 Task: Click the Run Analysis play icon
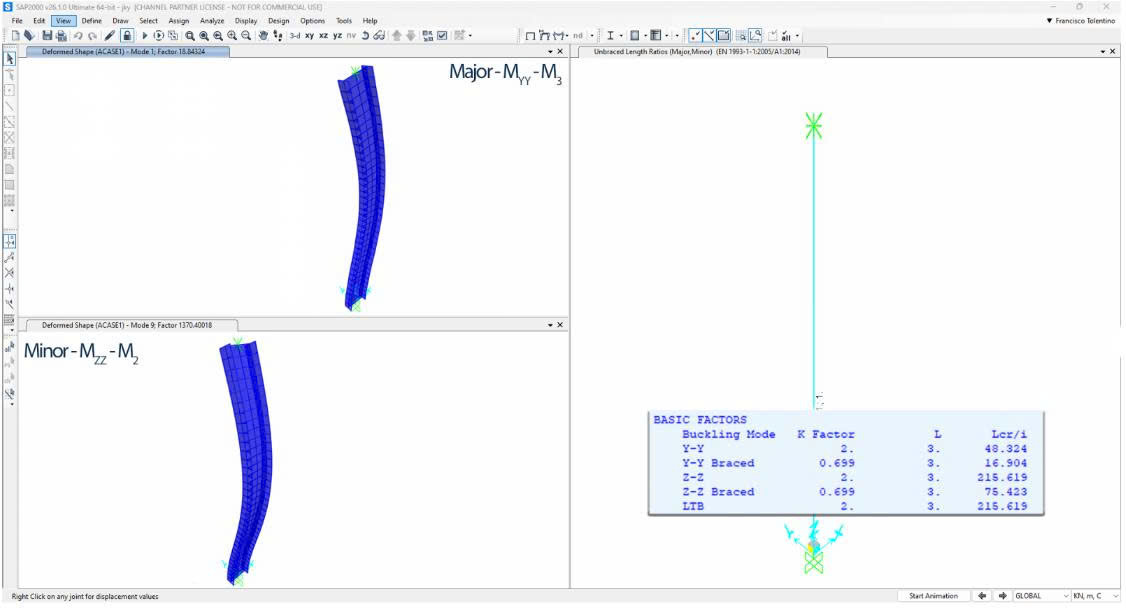coord(144,36)
